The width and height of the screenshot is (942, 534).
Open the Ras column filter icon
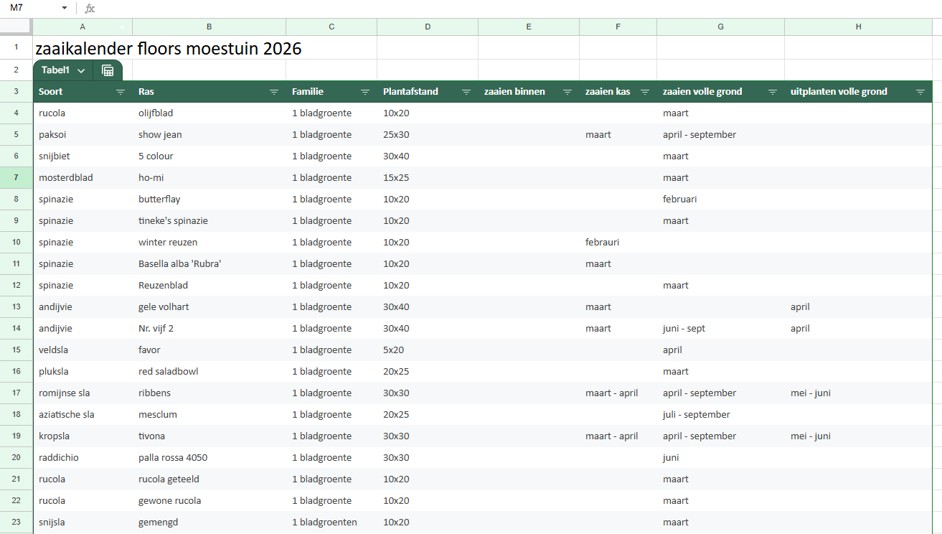273,92
